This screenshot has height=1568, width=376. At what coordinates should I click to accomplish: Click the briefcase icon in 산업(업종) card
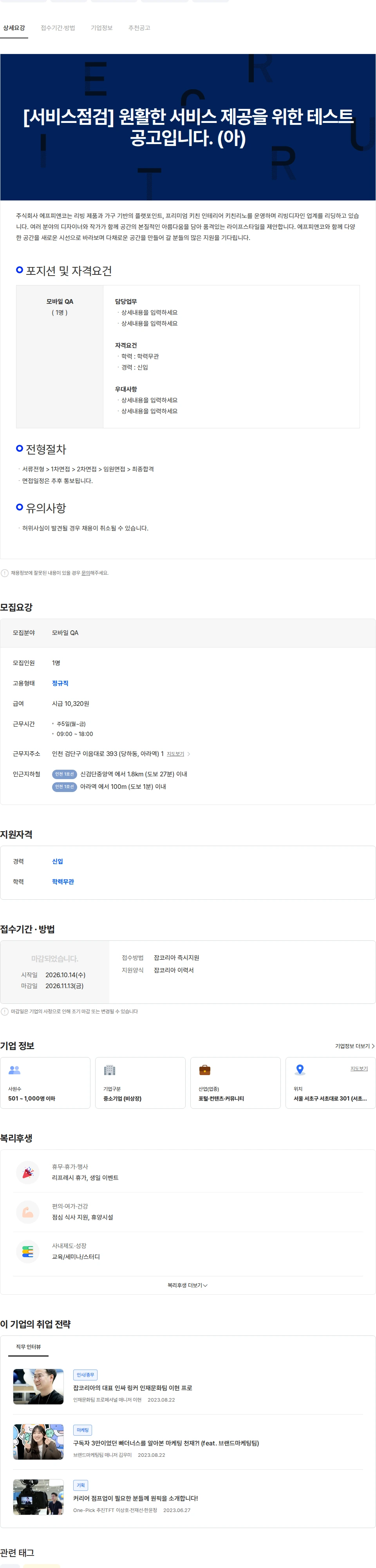(205, 1070)
